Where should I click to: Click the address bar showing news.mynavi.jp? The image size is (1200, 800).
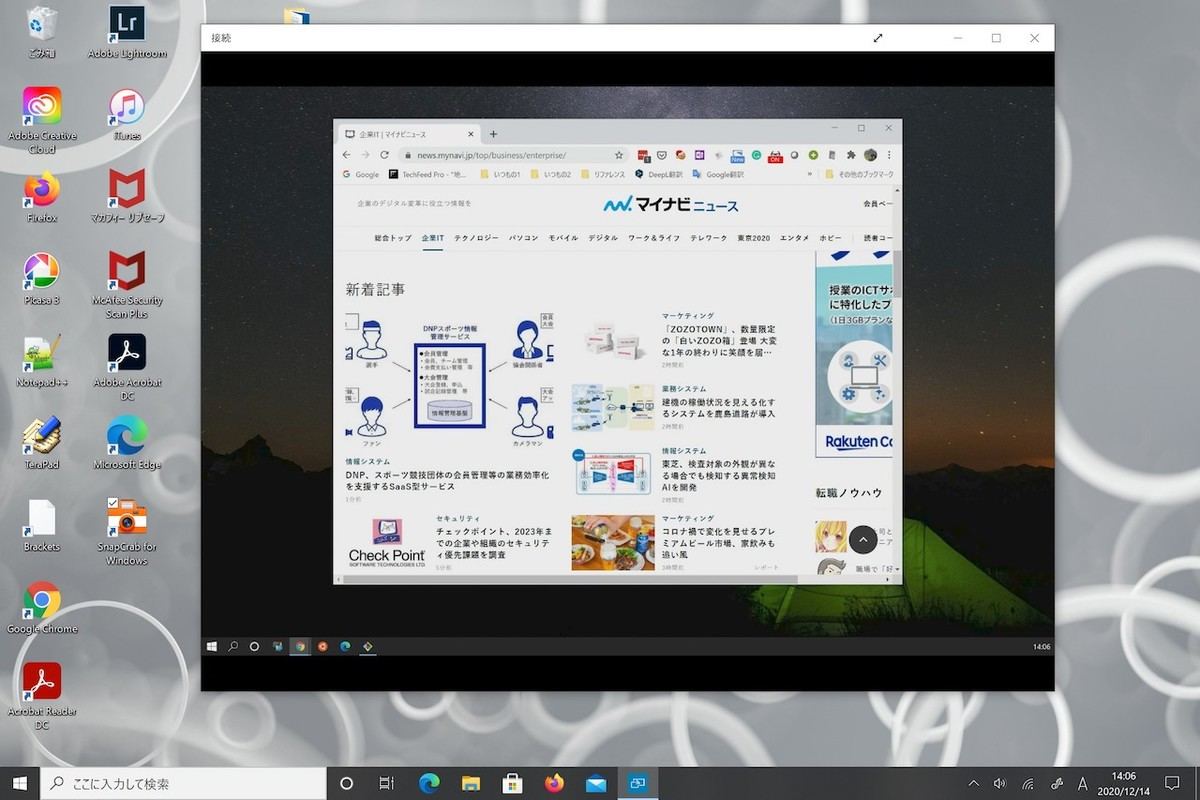512,155
